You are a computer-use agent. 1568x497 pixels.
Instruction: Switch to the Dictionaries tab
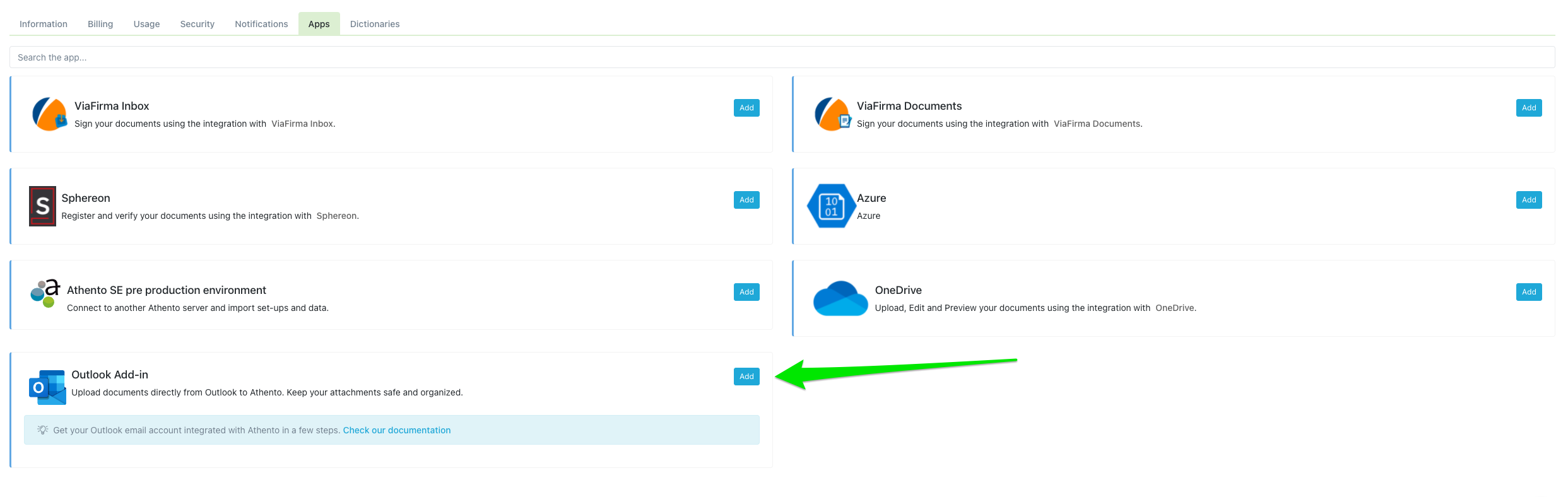(x=375, y=24)
